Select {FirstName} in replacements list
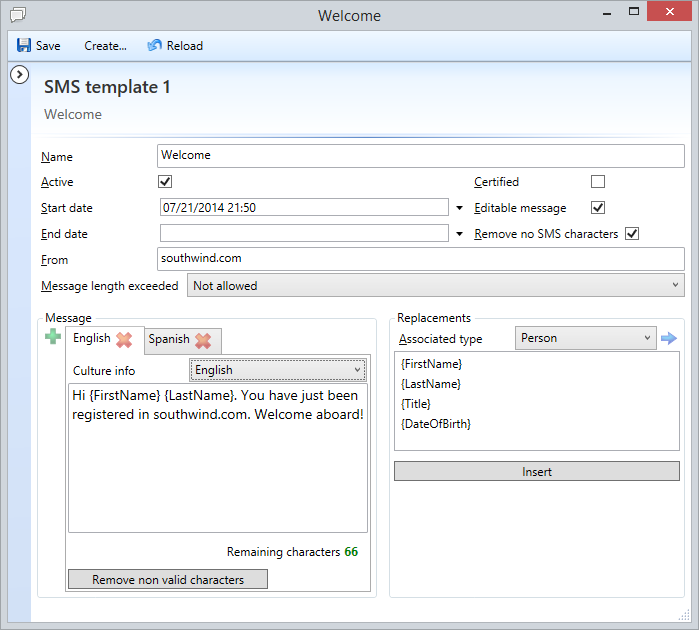Viewport: 699px width, 630px height. tap(431, 364)
